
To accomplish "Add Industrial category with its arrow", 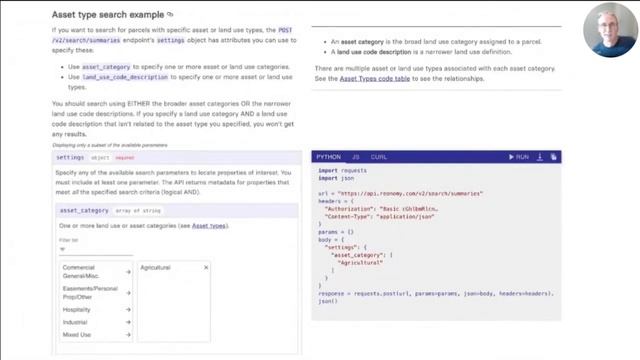I will tap(128, 322).
